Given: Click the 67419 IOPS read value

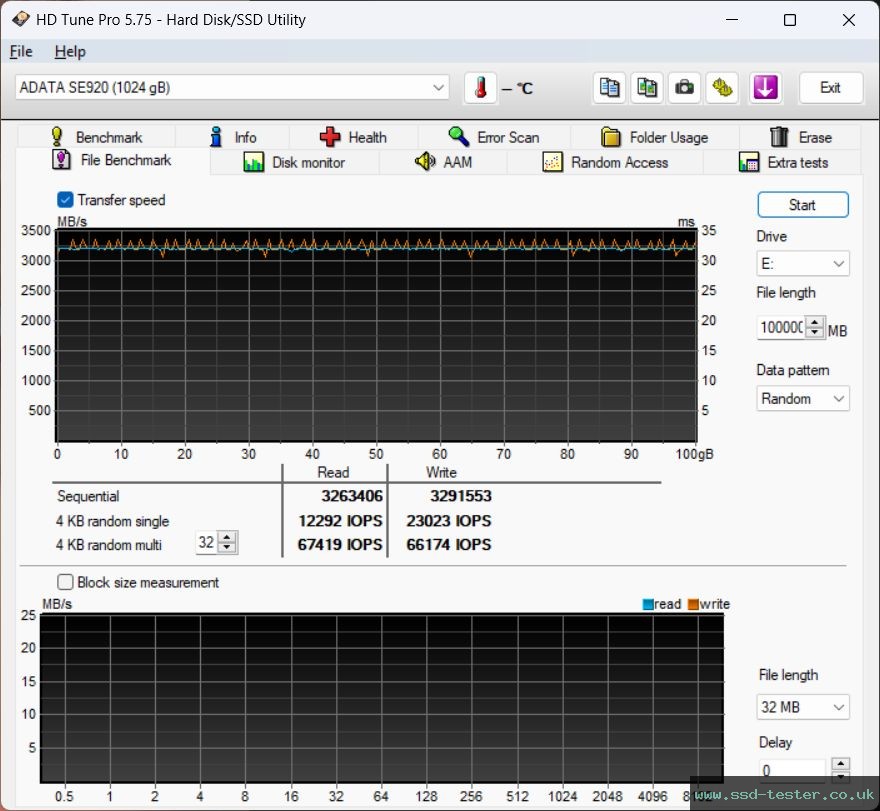Looking at the screenshot, I should [340, 544].
